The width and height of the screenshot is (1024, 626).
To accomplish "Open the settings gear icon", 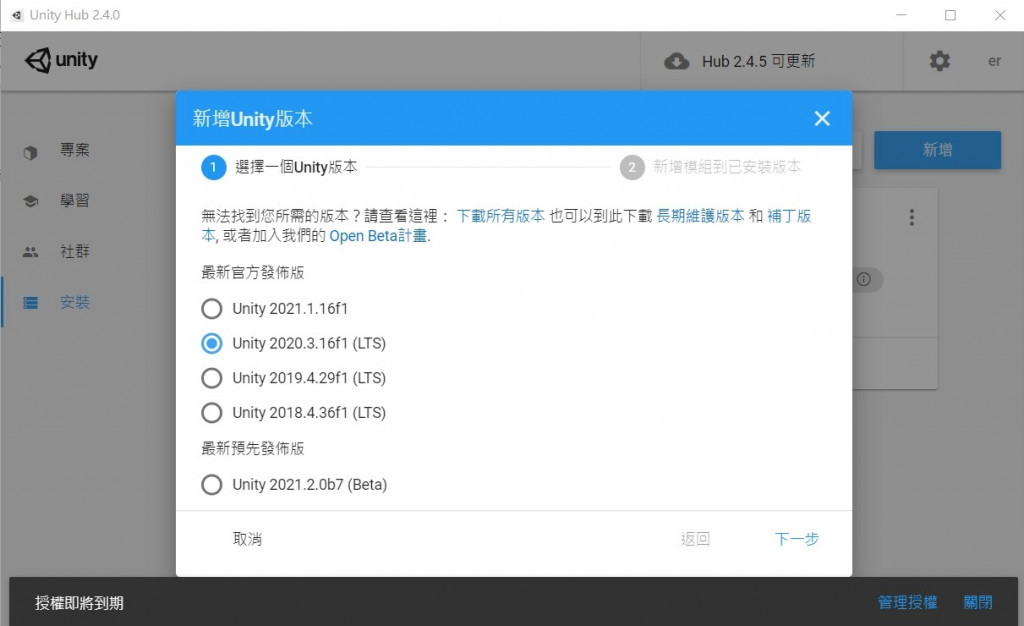I will click(x=940, y=61).
